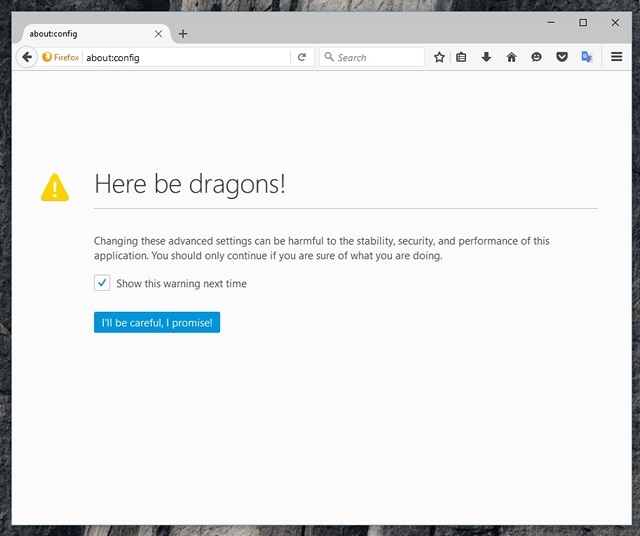Click the Here be dragons! heading
640x536 pixels.
(x=190, y=184)
